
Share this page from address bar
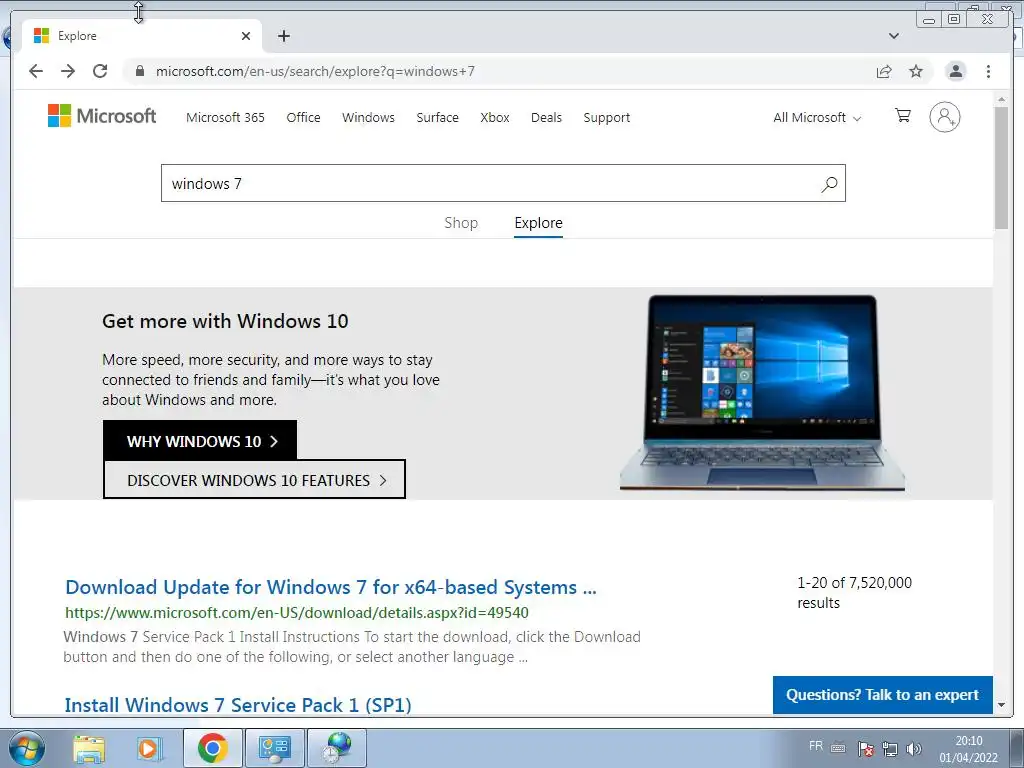(x=884, y=71)
